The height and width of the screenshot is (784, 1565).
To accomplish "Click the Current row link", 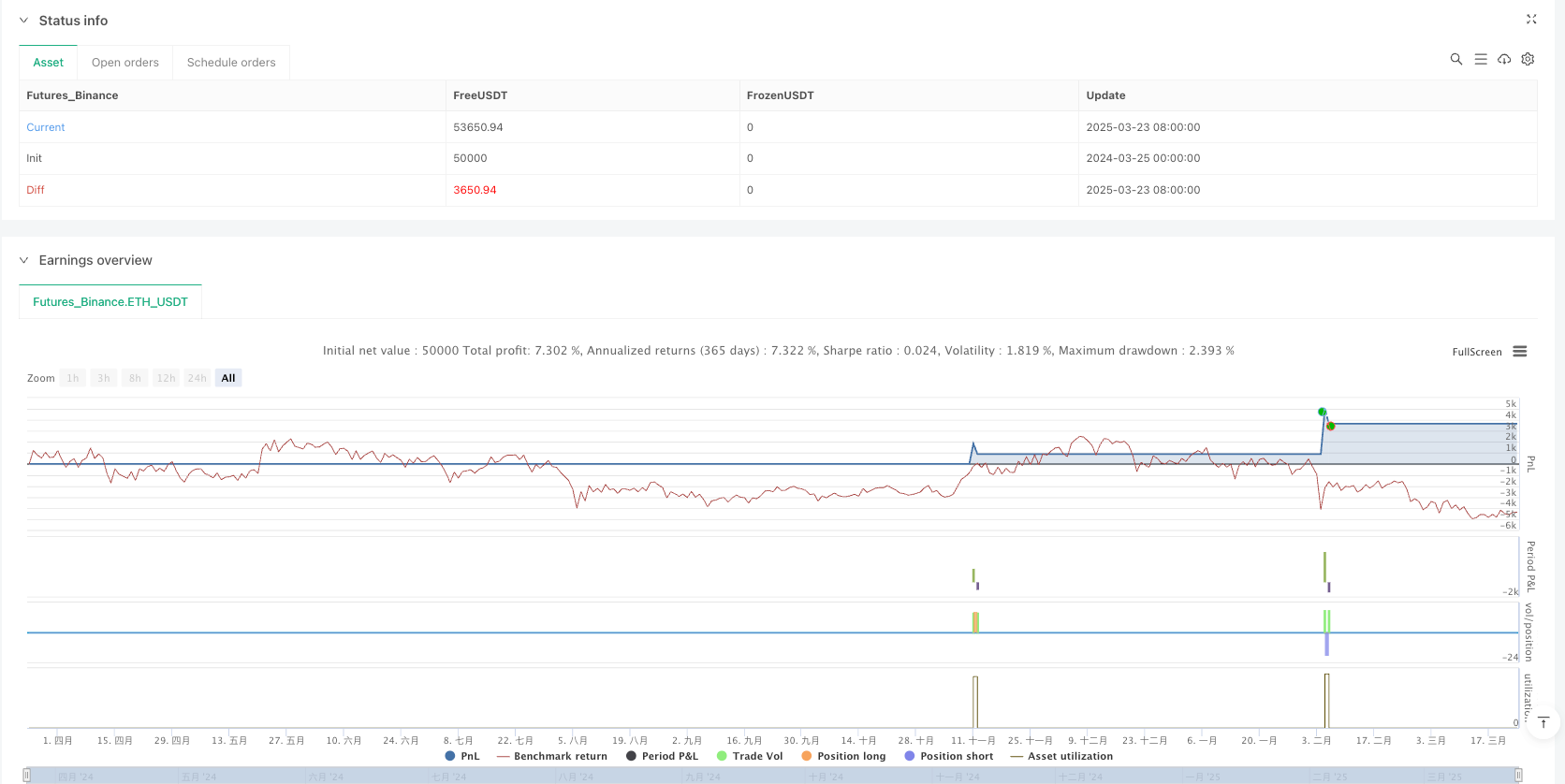I will [46, 127].
